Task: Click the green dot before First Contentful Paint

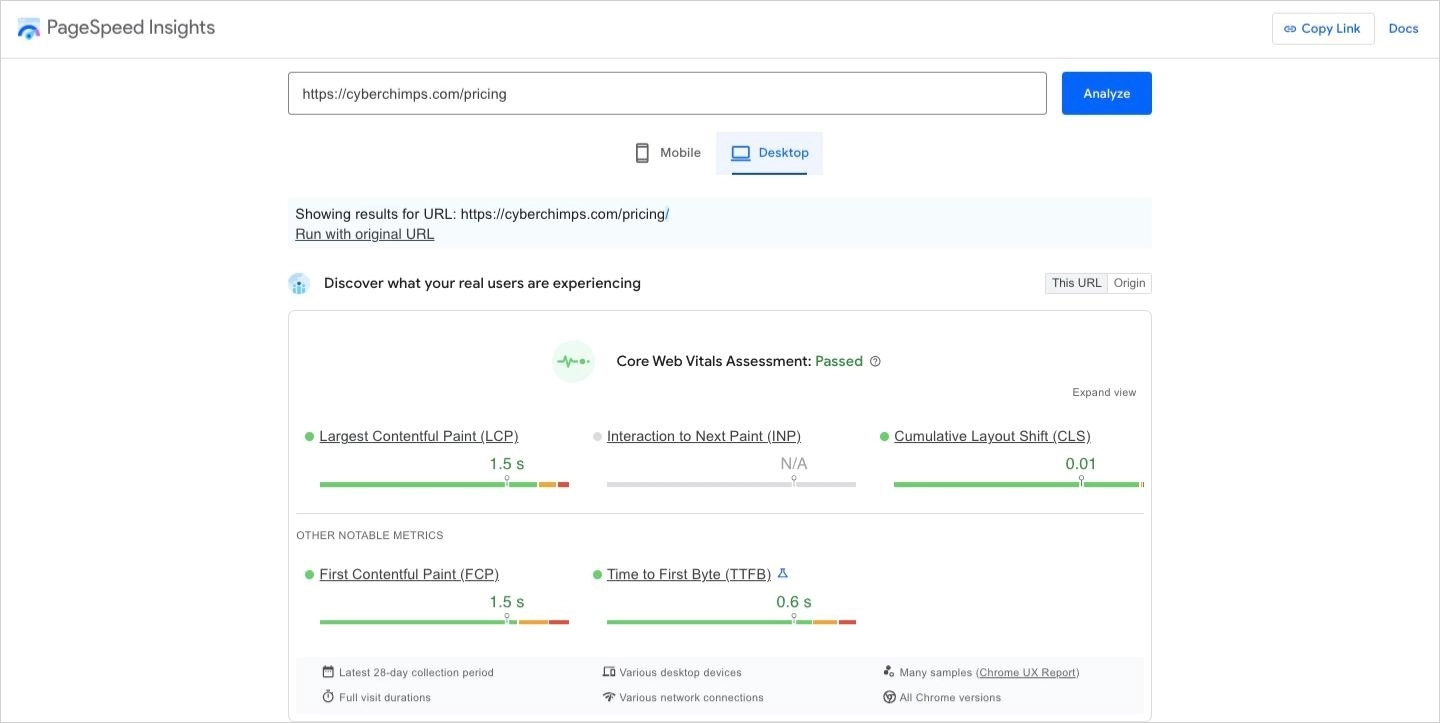Action: (x=310, y=575)
